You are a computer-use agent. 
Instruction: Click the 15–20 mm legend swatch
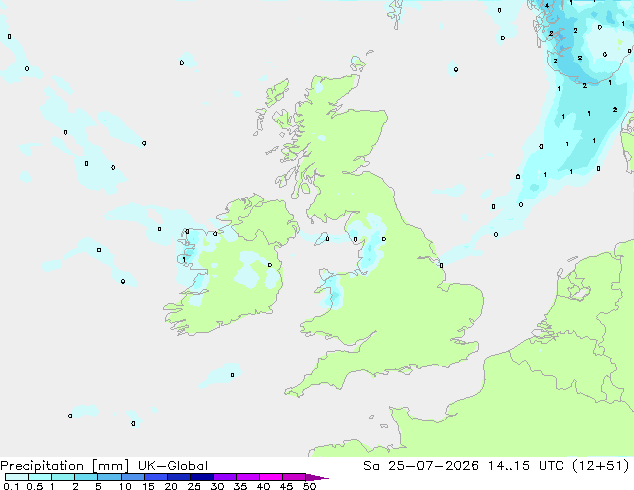(x=155, y=477)
